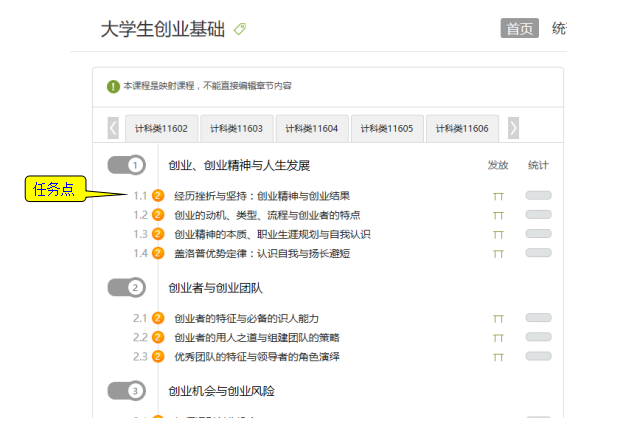Go to the 首页 page
635x433 pixels.
click(519, 28)
